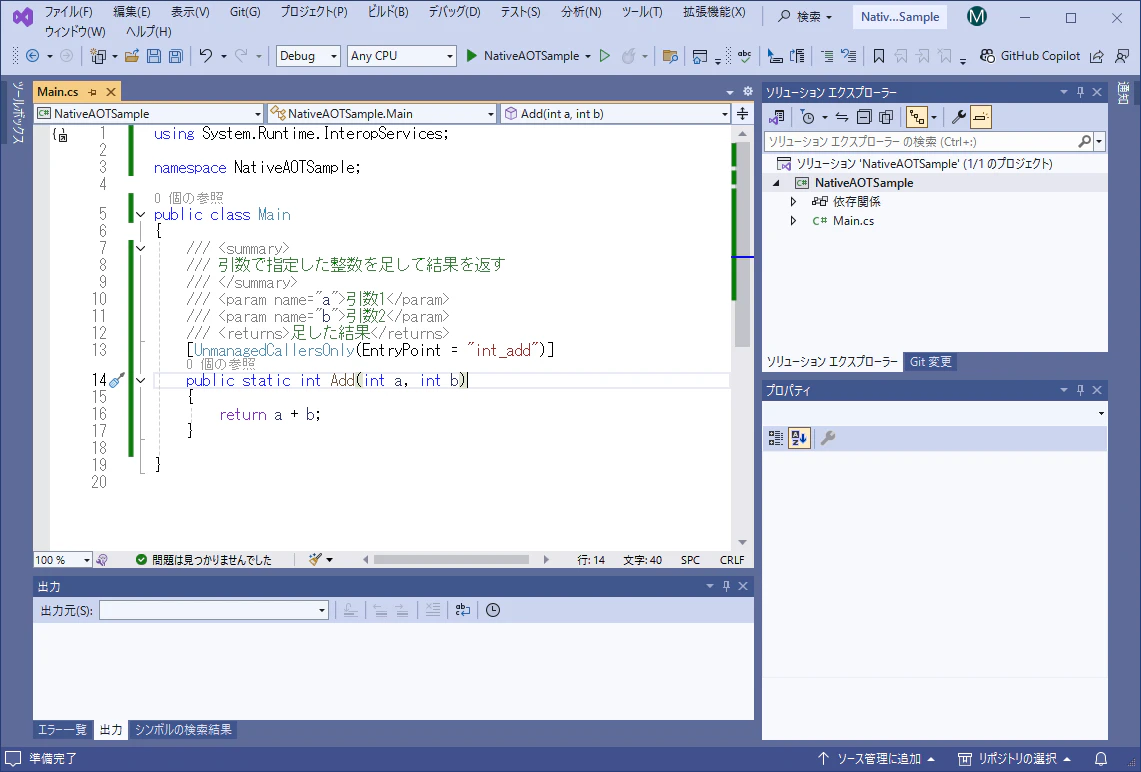The image size is (1141, 772).
Task: Toggle bookmark on current line
Action: coord(878,56)
